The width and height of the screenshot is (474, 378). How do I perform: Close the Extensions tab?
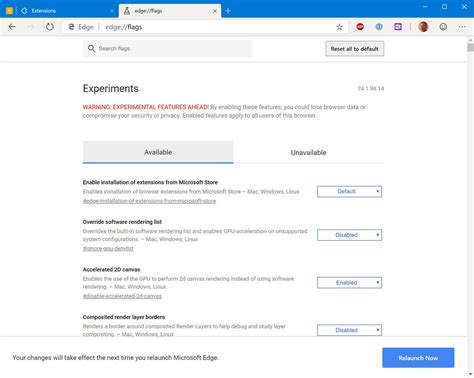coord(112,11)
